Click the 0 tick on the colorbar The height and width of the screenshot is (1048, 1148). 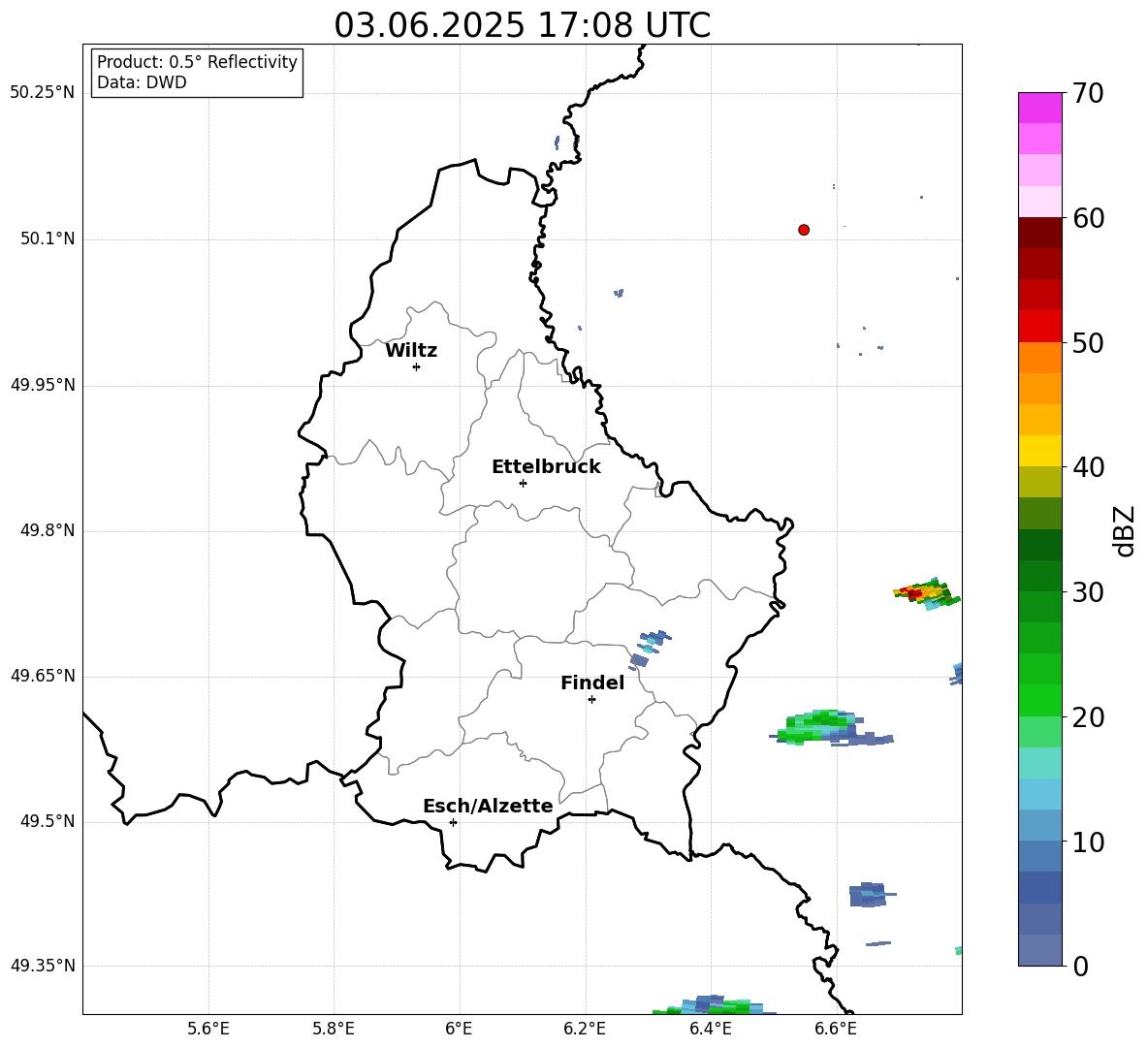[x=1079, y=966]
